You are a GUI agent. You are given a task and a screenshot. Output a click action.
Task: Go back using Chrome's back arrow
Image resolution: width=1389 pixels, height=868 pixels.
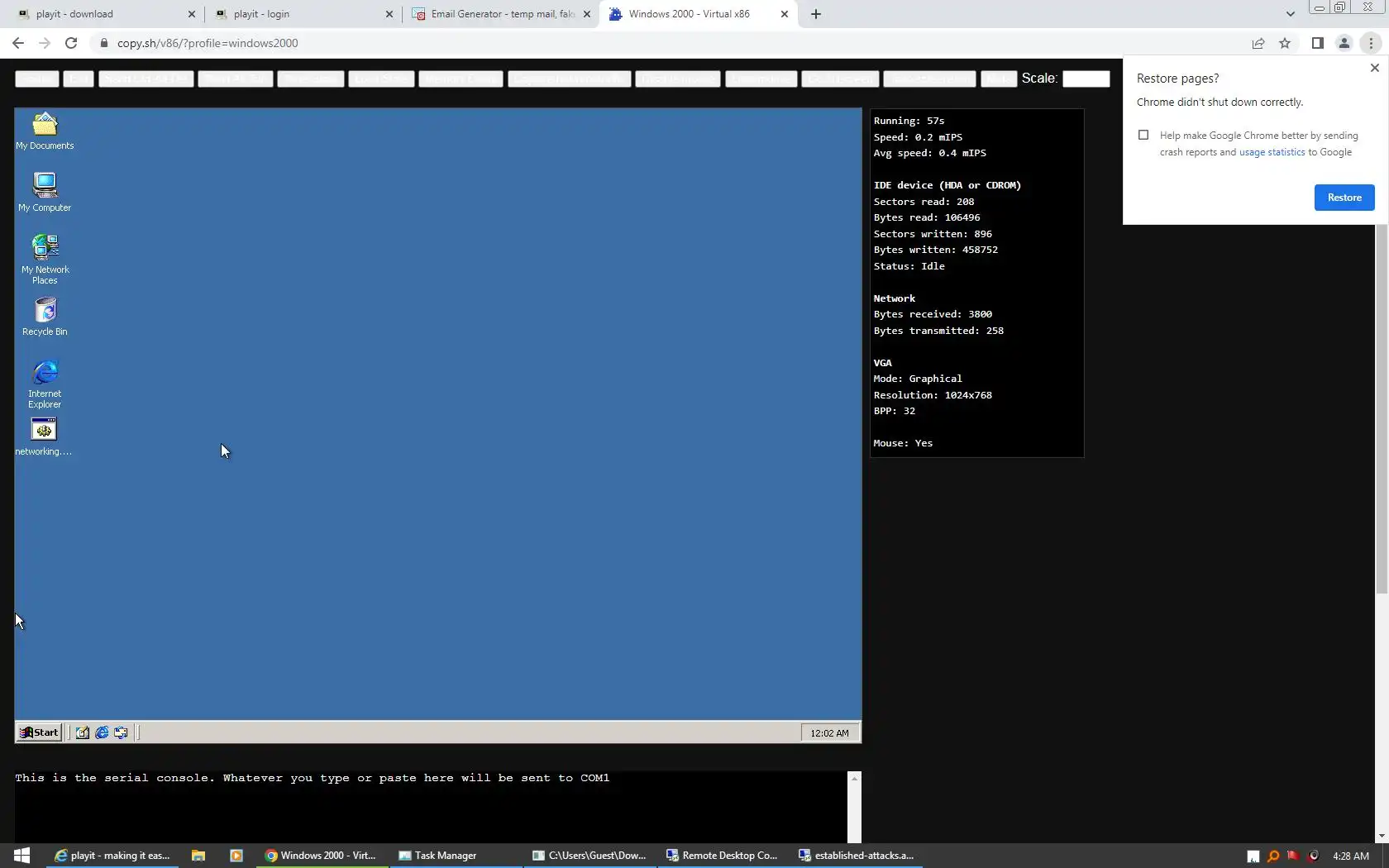coord(18,43)
